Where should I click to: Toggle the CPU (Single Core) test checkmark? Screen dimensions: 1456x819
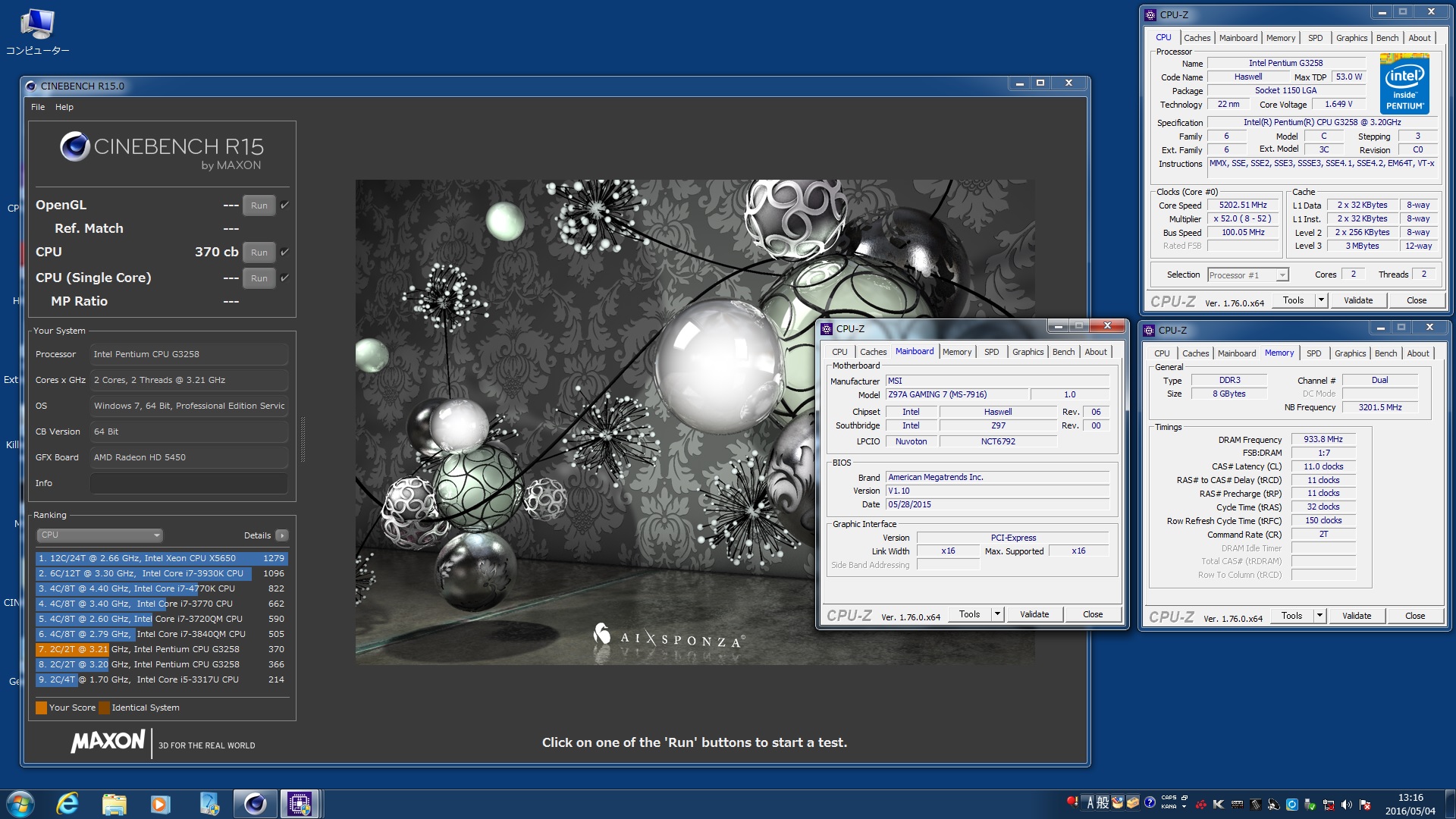(284, 278)
